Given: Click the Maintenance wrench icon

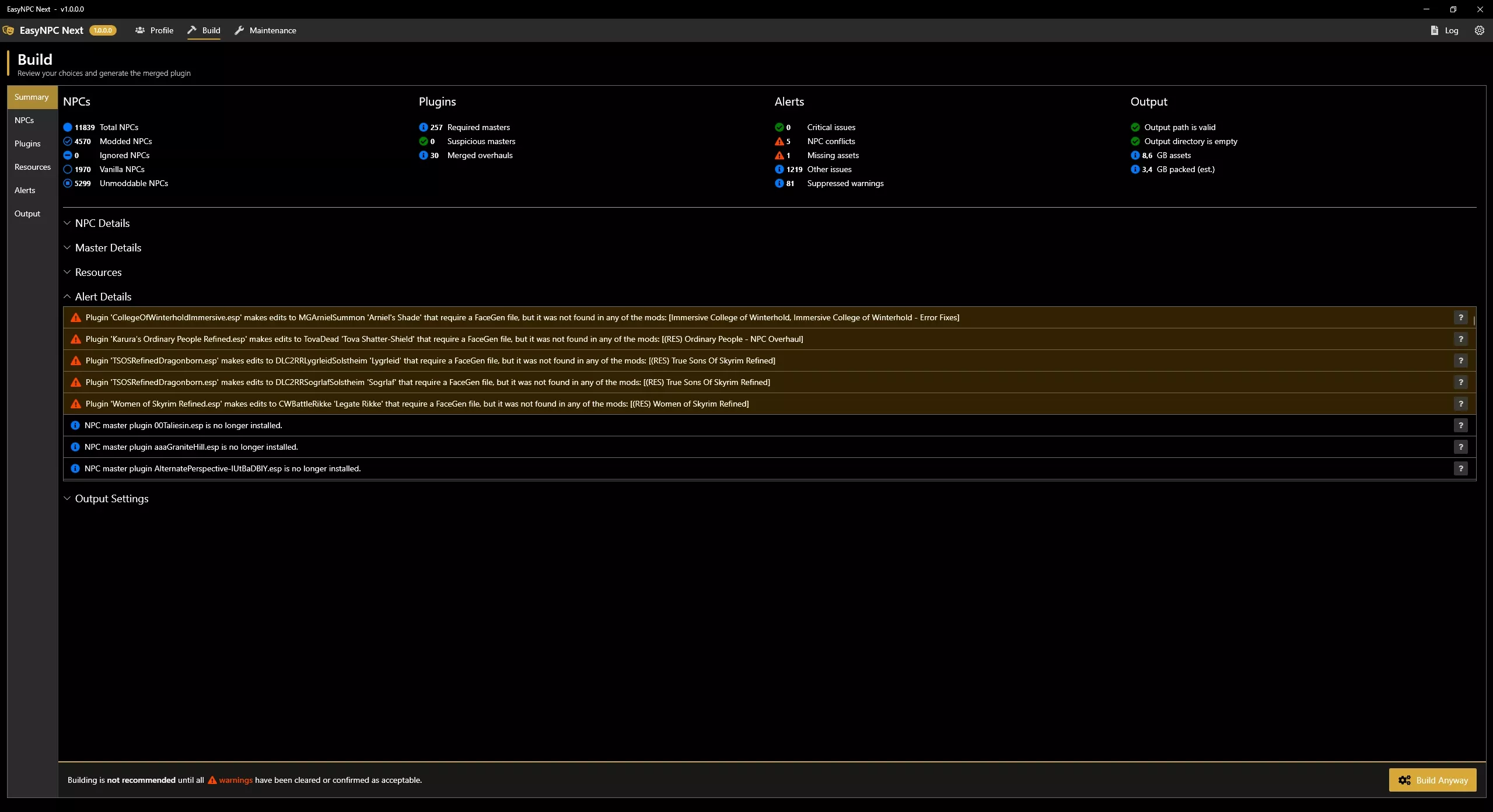Looking at the screenshot, I should point(239,30).
